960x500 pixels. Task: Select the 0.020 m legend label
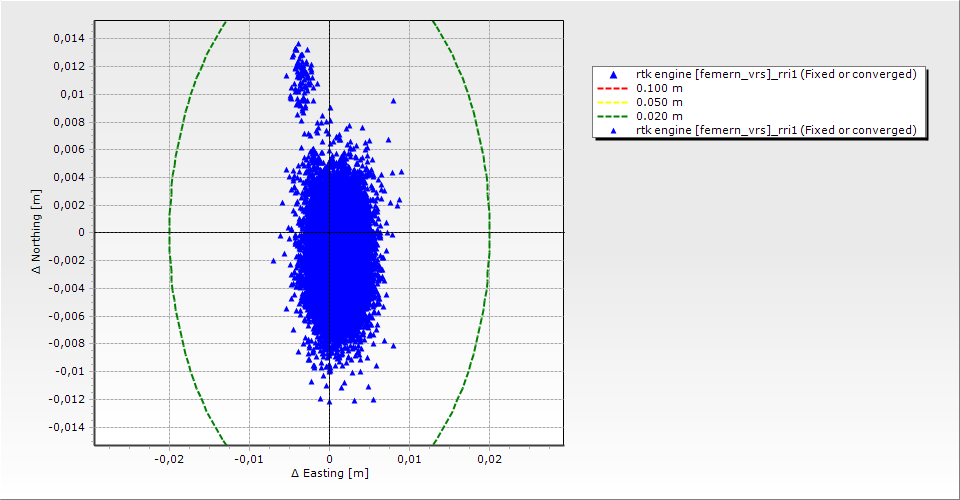(x=660, y=116)
